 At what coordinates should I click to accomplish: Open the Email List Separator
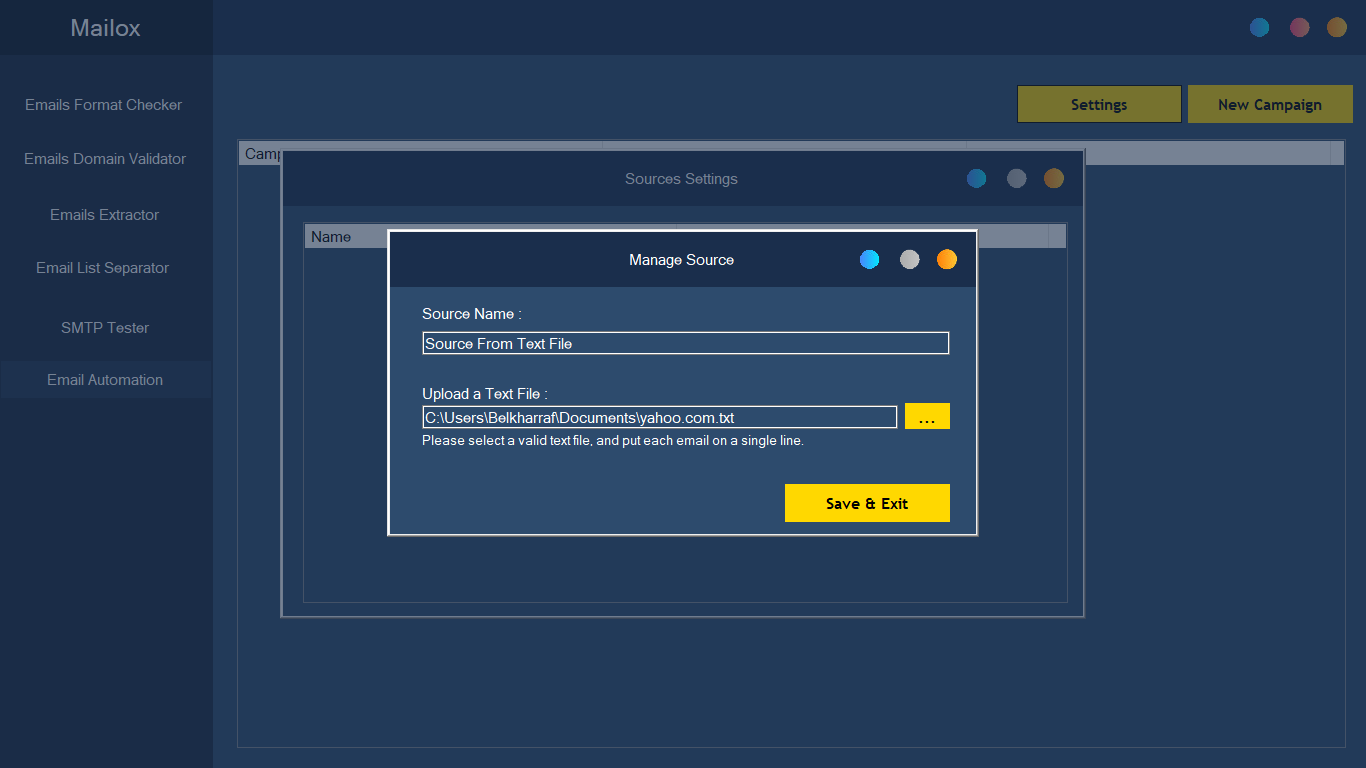[104, 267]
